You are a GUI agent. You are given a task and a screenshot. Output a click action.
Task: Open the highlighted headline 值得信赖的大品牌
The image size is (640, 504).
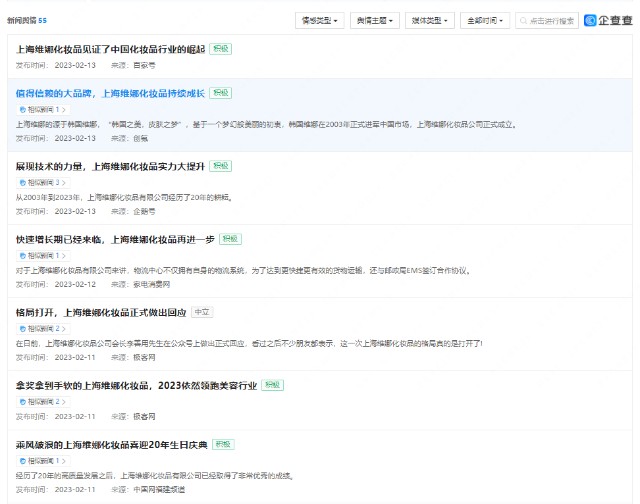coord(110,93)
